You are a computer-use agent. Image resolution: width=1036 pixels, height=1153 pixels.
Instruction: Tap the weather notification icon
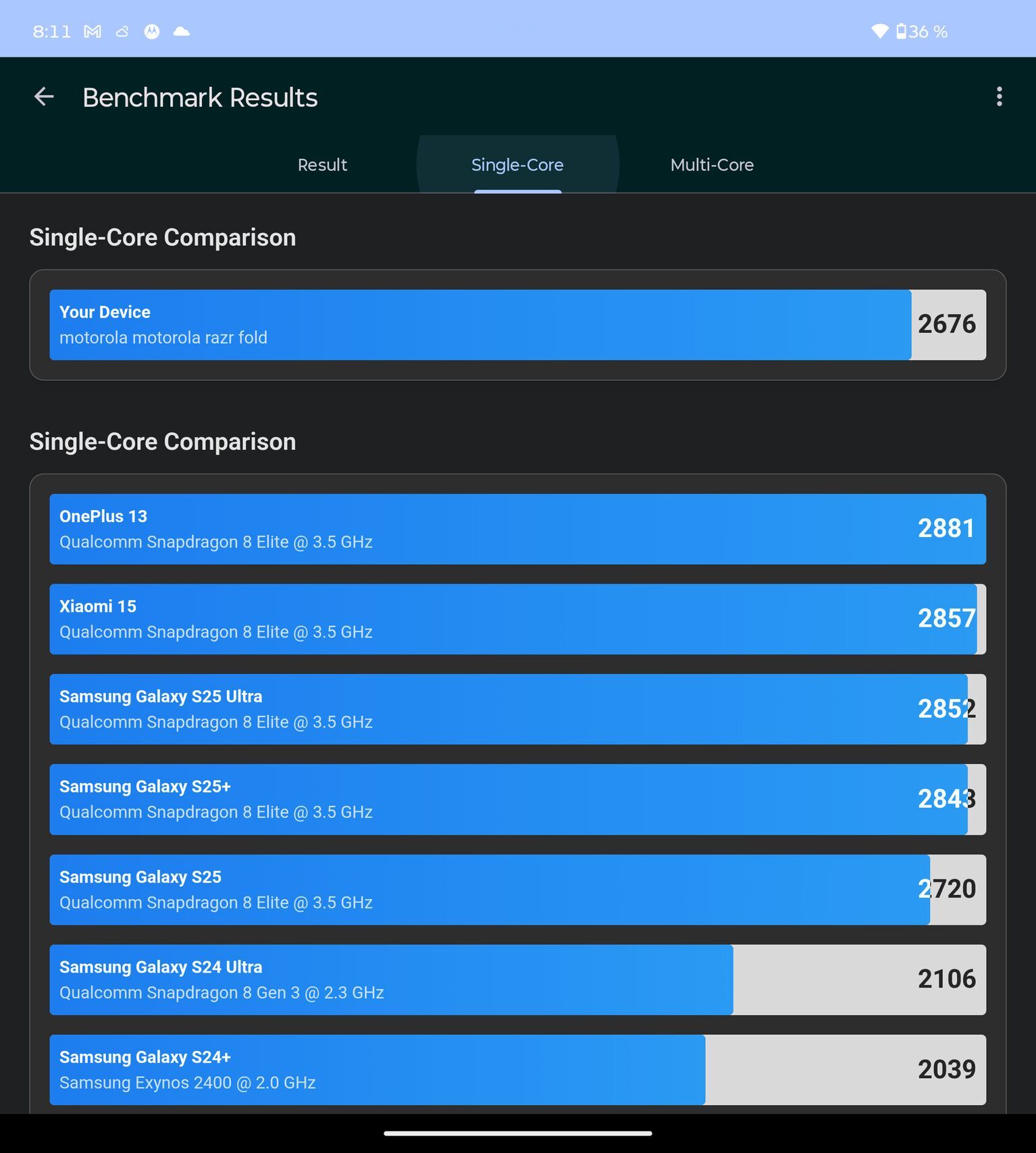pos(122,32)
